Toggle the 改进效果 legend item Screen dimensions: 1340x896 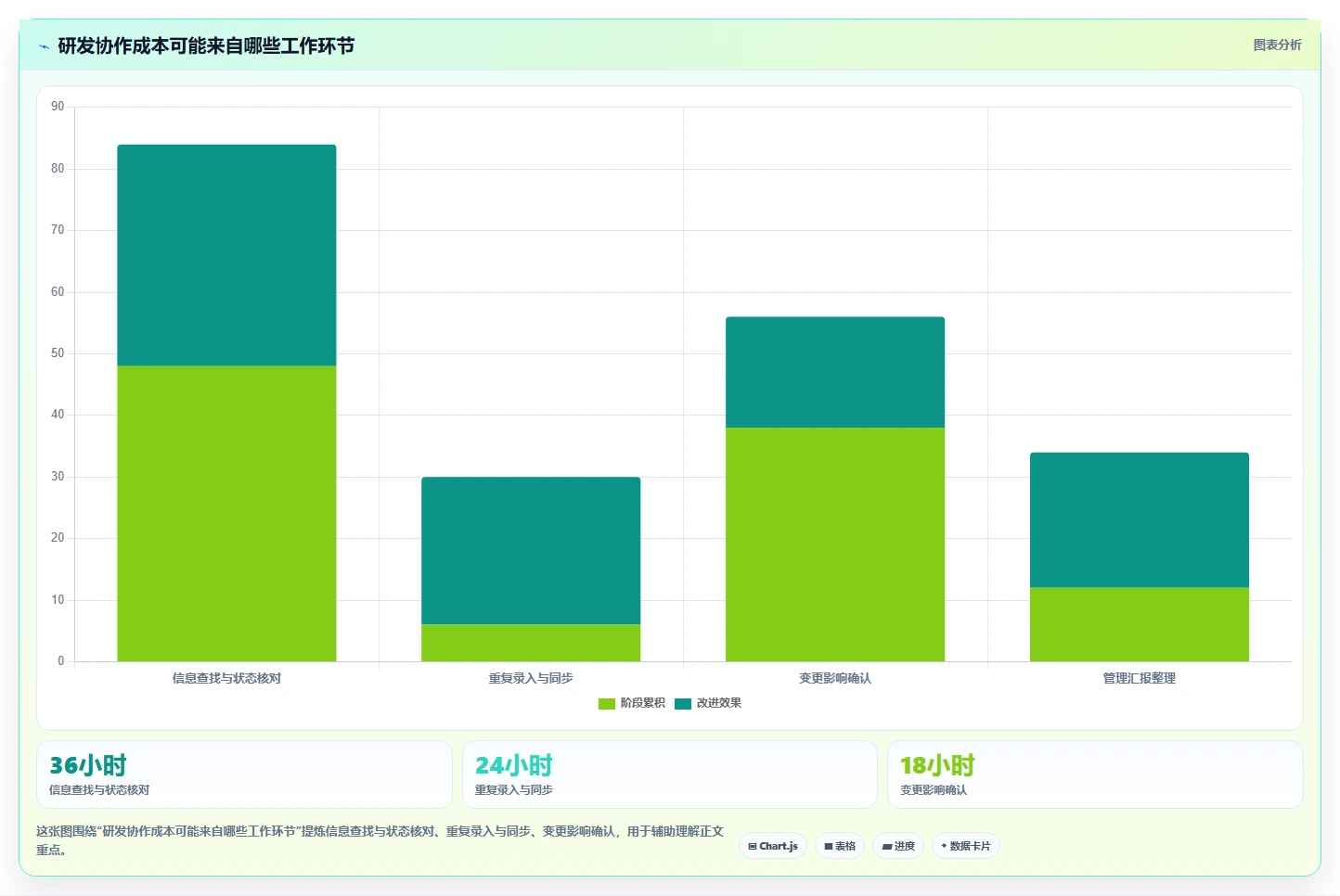(708, 703)
